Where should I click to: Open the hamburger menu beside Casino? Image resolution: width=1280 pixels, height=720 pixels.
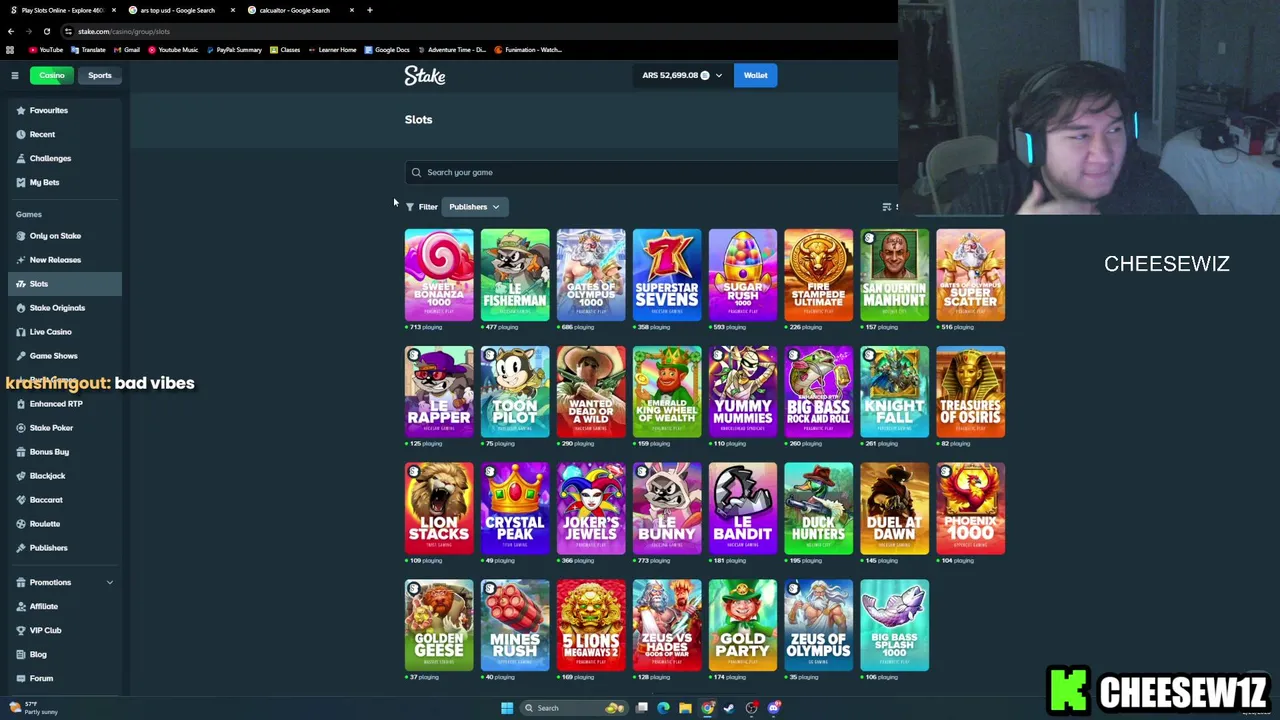point(14,75)
